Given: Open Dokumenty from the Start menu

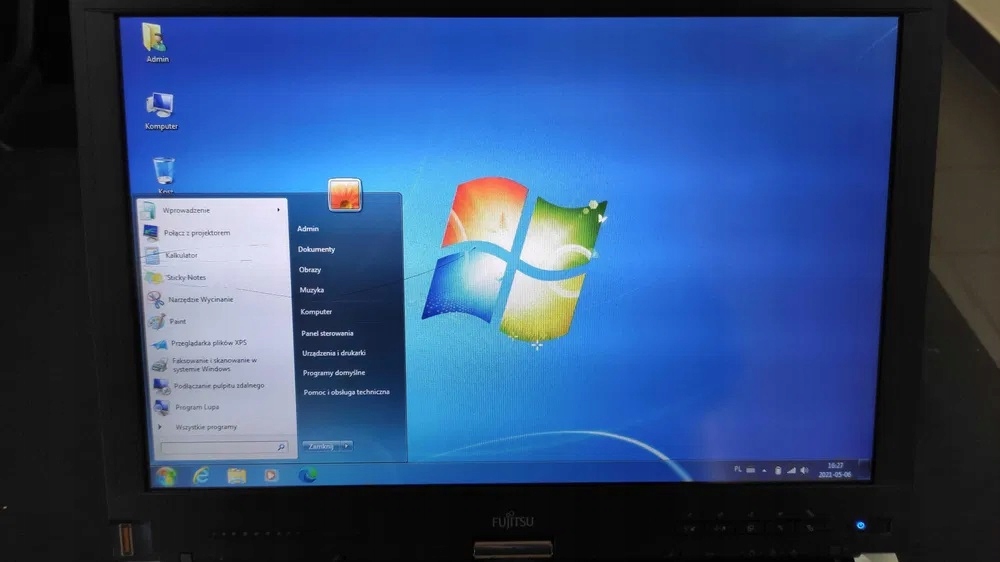Looking at the screenshot, I should [x=316, y=249].
